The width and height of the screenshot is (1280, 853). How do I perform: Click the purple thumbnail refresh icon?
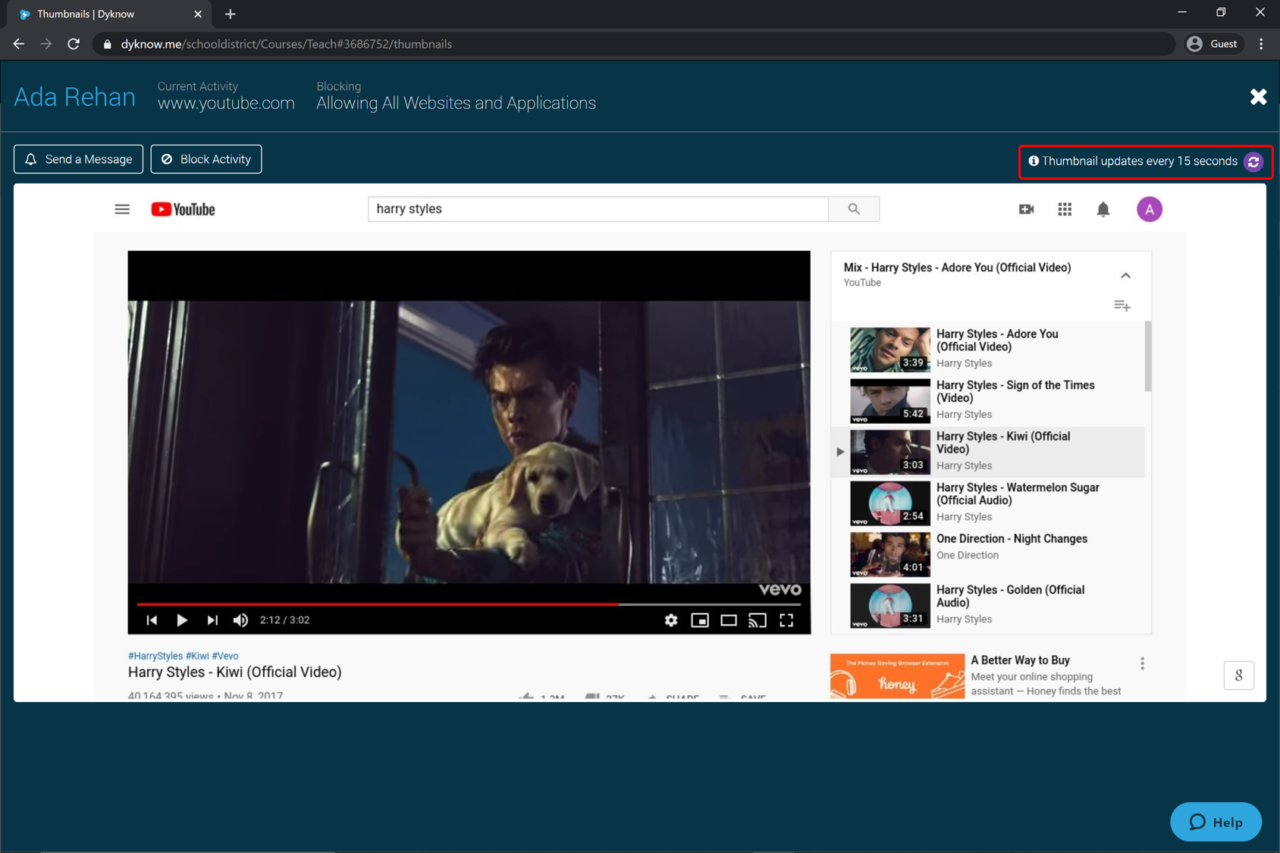pos(1253,161)
